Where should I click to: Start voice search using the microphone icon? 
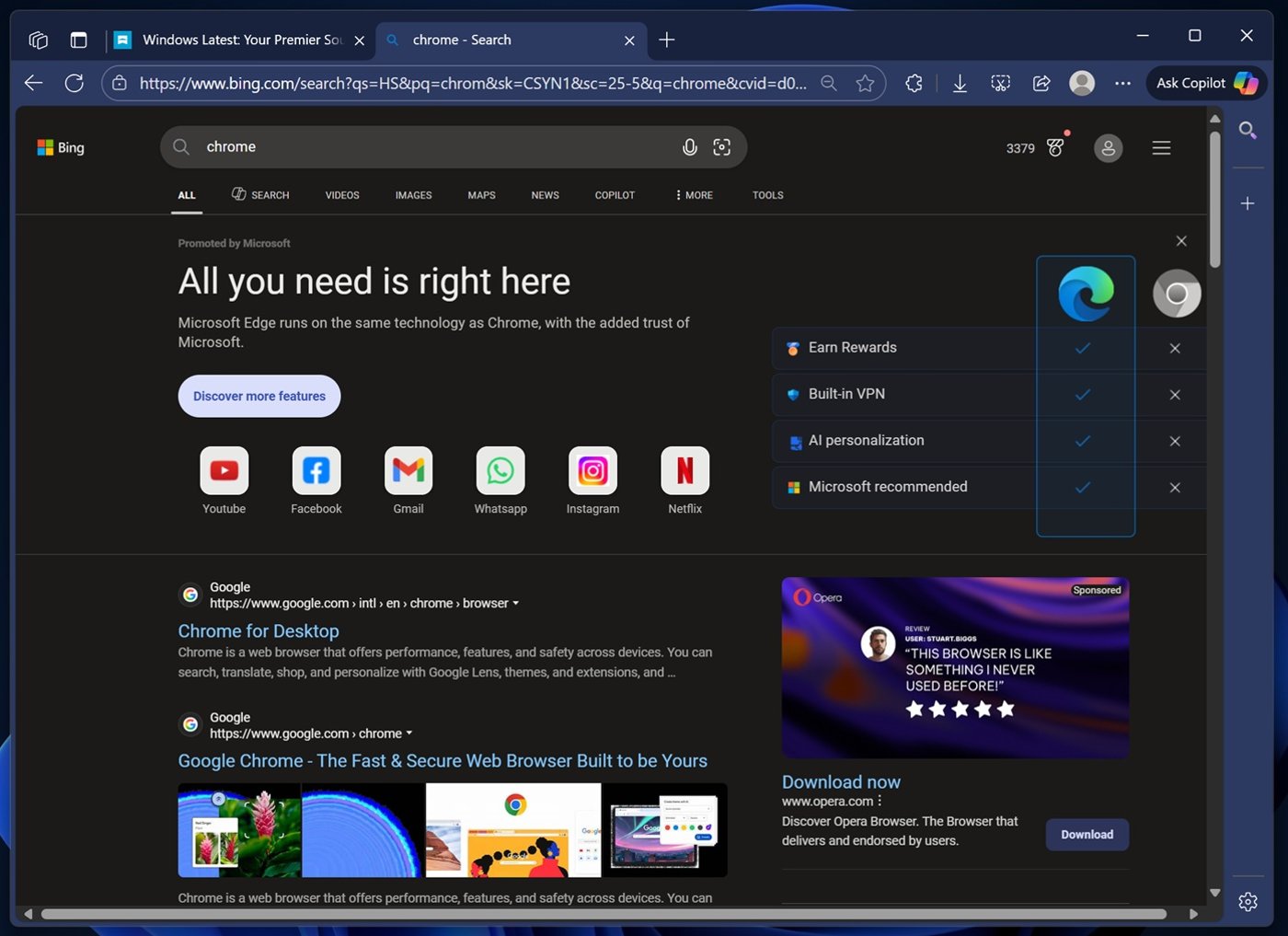click(x=690, y=146)
